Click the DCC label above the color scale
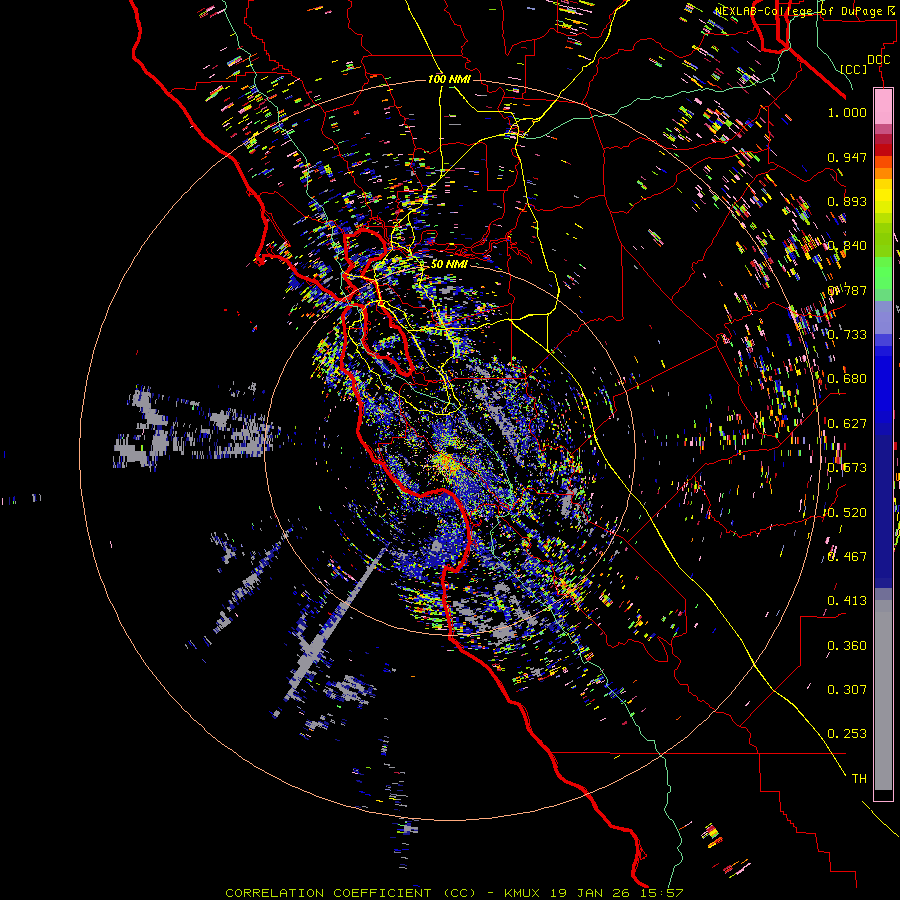Viewport: 900px width, 900px height. click(878, 60)
